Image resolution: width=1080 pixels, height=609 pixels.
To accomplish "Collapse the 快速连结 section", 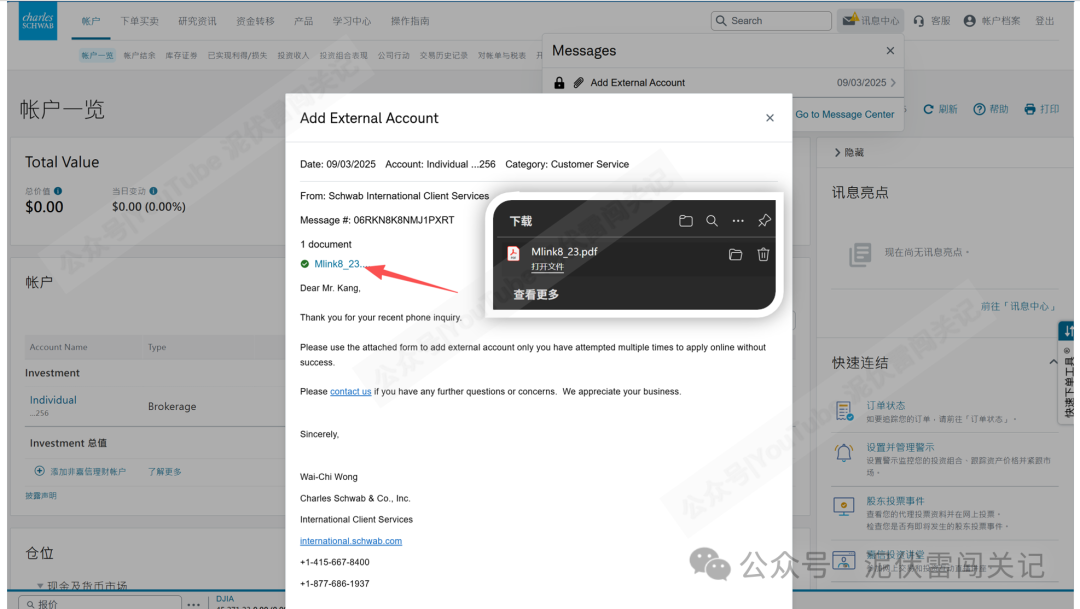I will pos(1053,362).
